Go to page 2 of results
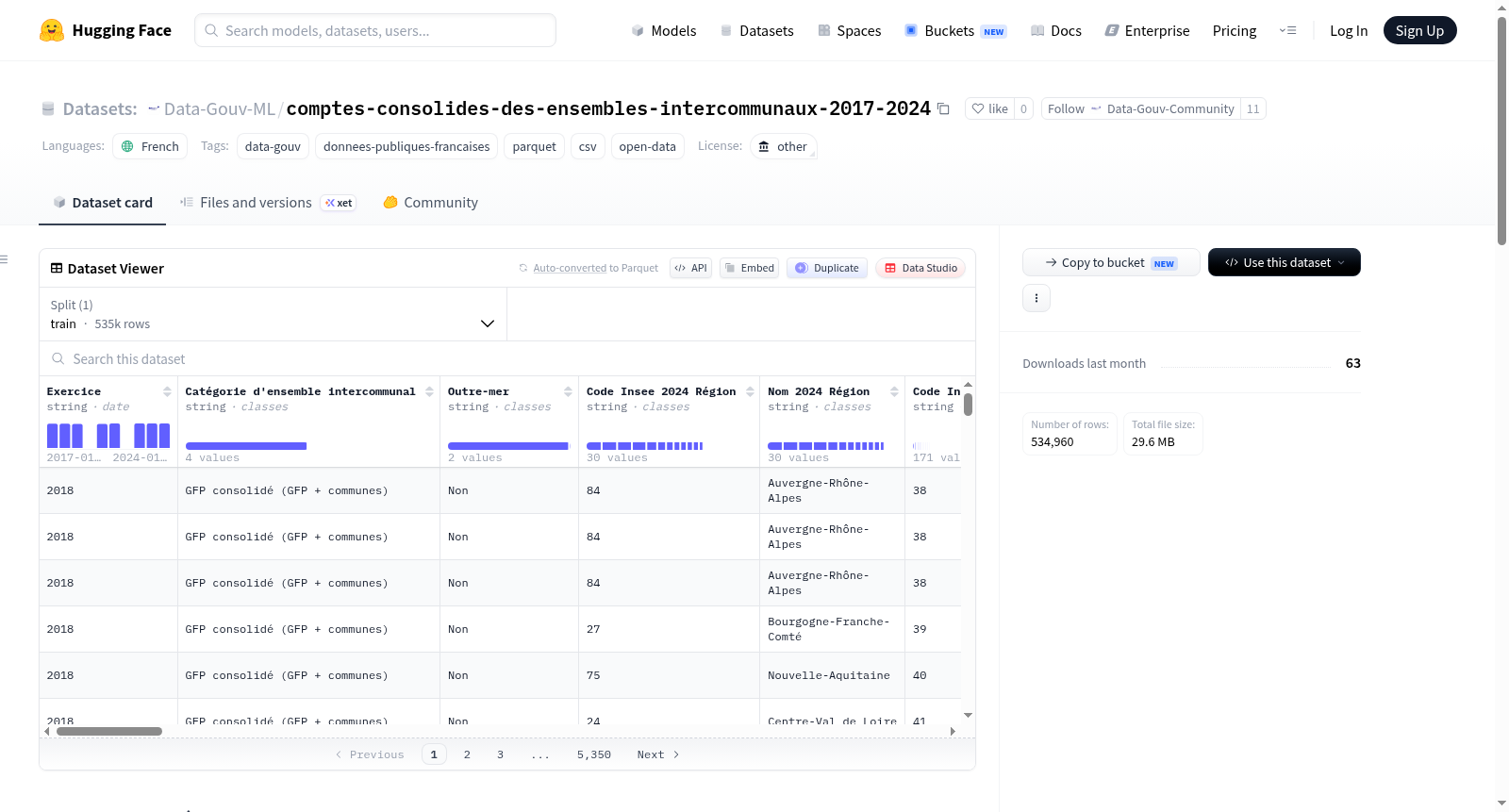The height and width of the screenshot is (812, 1509). pyautogui.click(x=467, y=754)
